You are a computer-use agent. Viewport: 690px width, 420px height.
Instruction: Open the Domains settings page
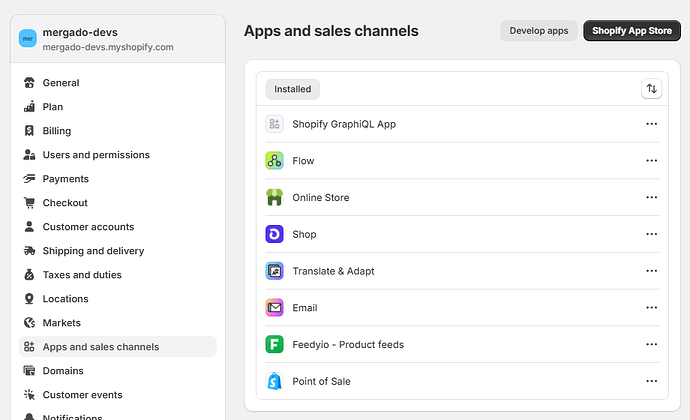coord(63,371)
